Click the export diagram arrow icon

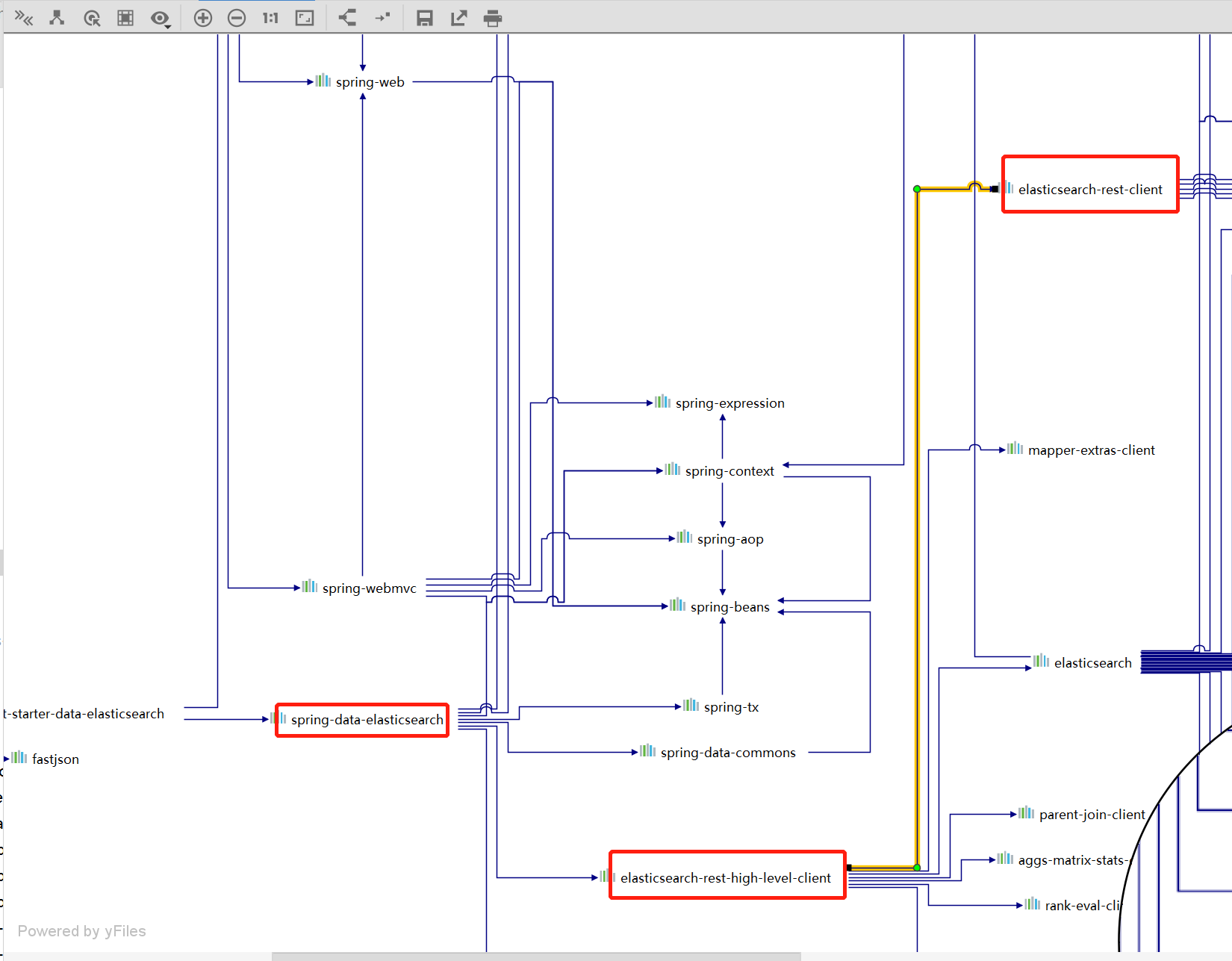458,18
